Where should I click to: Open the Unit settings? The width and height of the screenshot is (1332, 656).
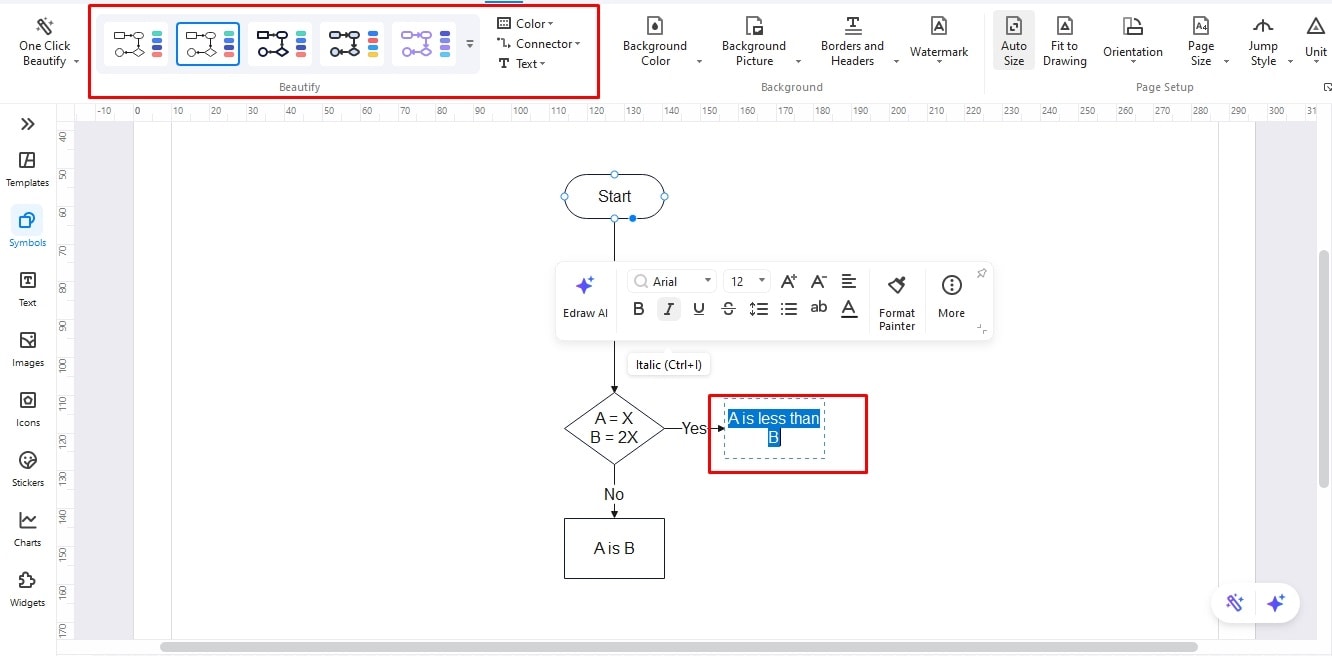(1316, 42)
